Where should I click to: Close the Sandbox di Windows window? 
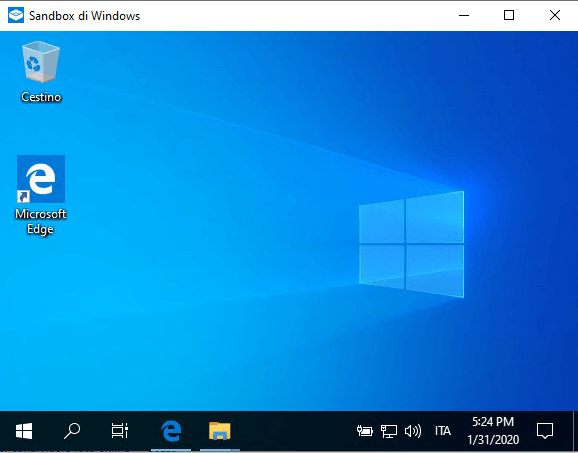coord(555,15)
